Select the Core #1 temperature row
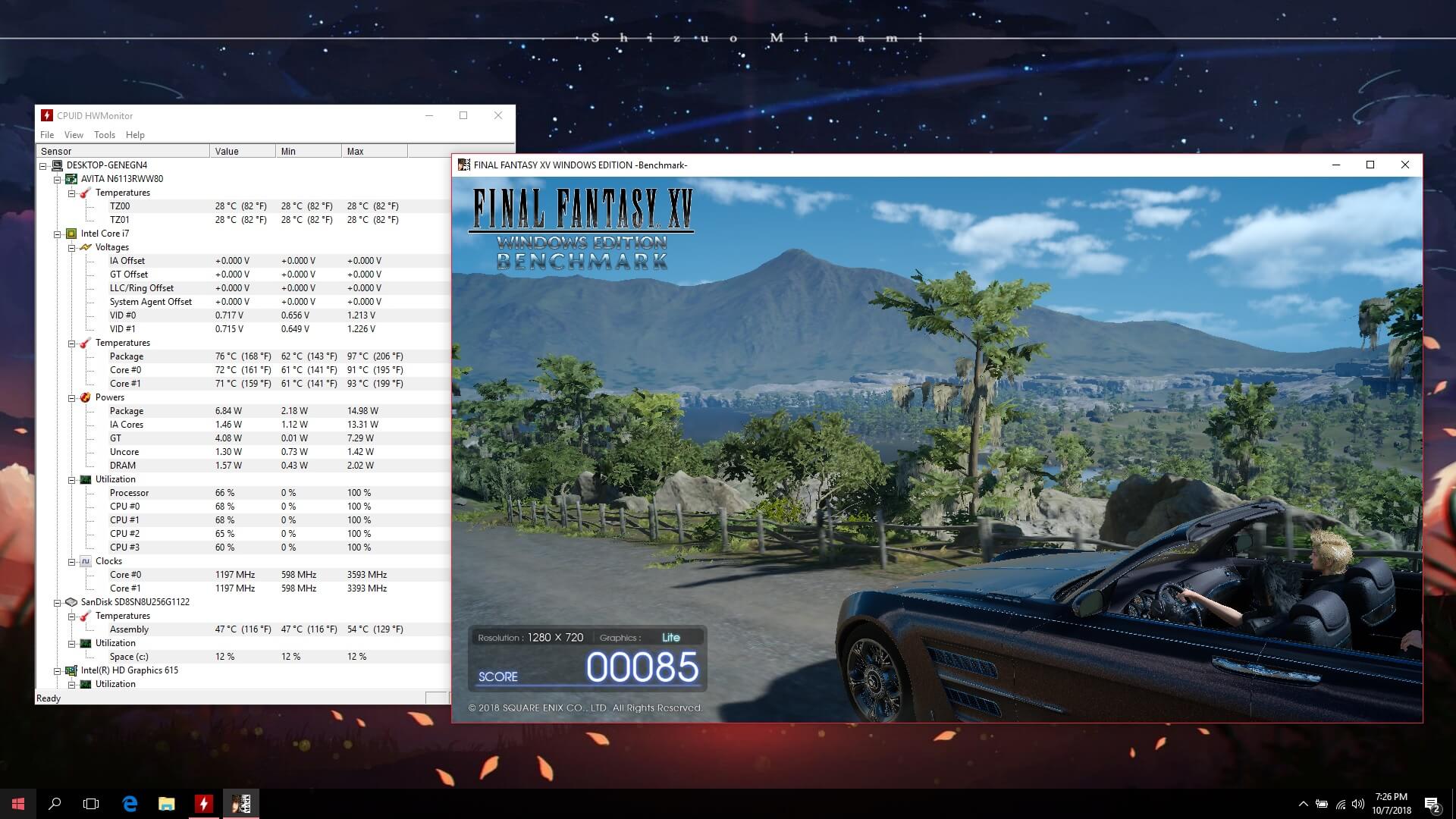The height and width of the screenshot is (819, 1456). 243,384
